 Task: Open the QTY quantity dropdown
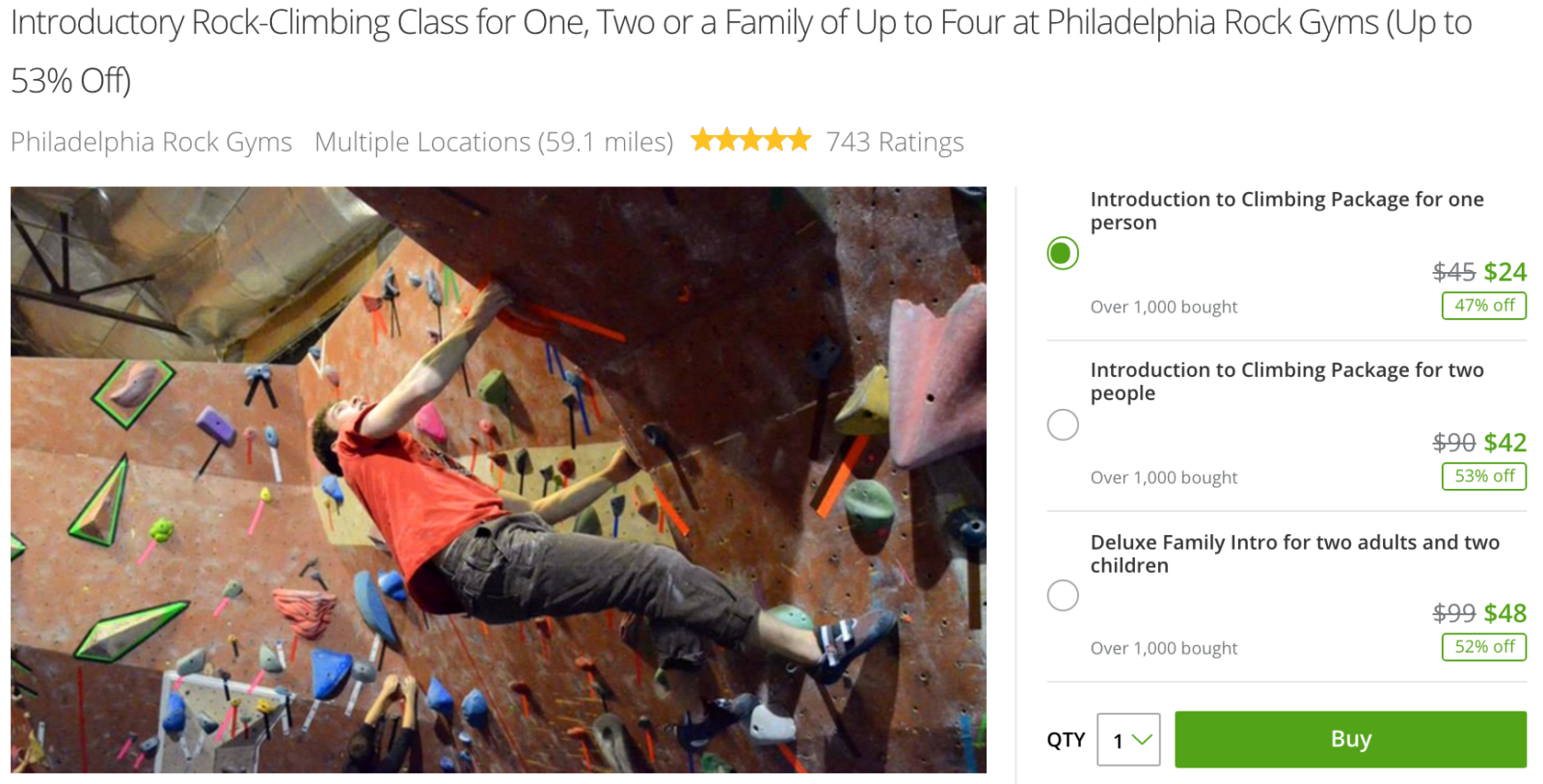click(x=1128, y=740)
